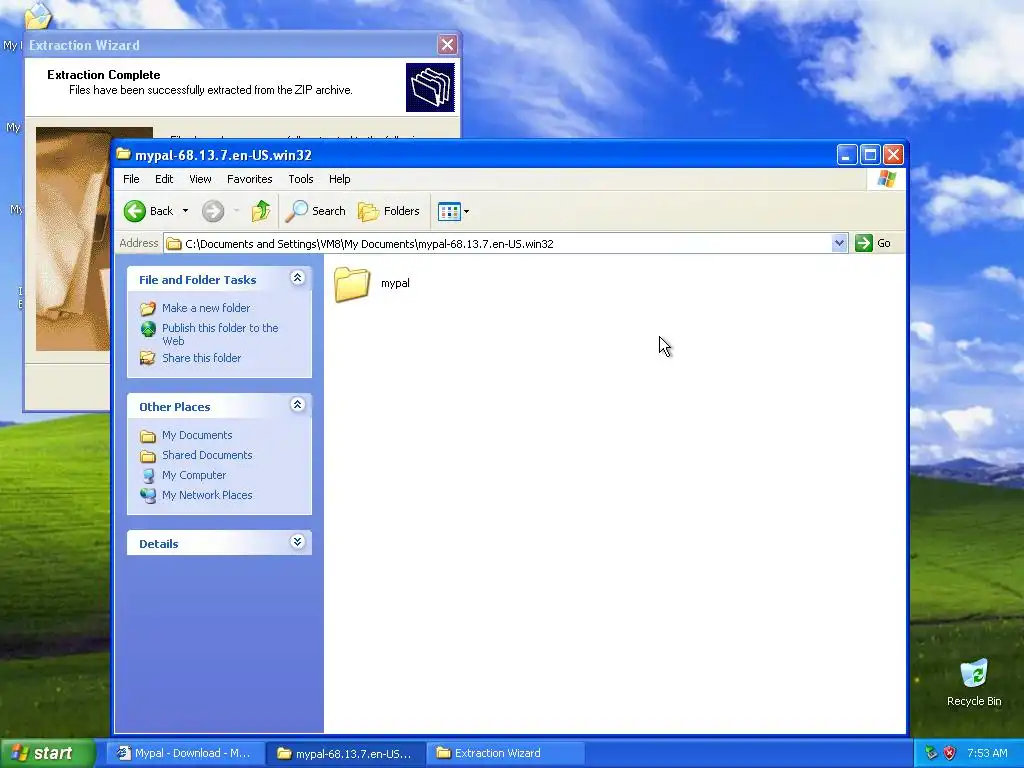This screenshot has height=768, width=1024.
Task: Collapse the Other Places panel
Action: pos(297,405)
